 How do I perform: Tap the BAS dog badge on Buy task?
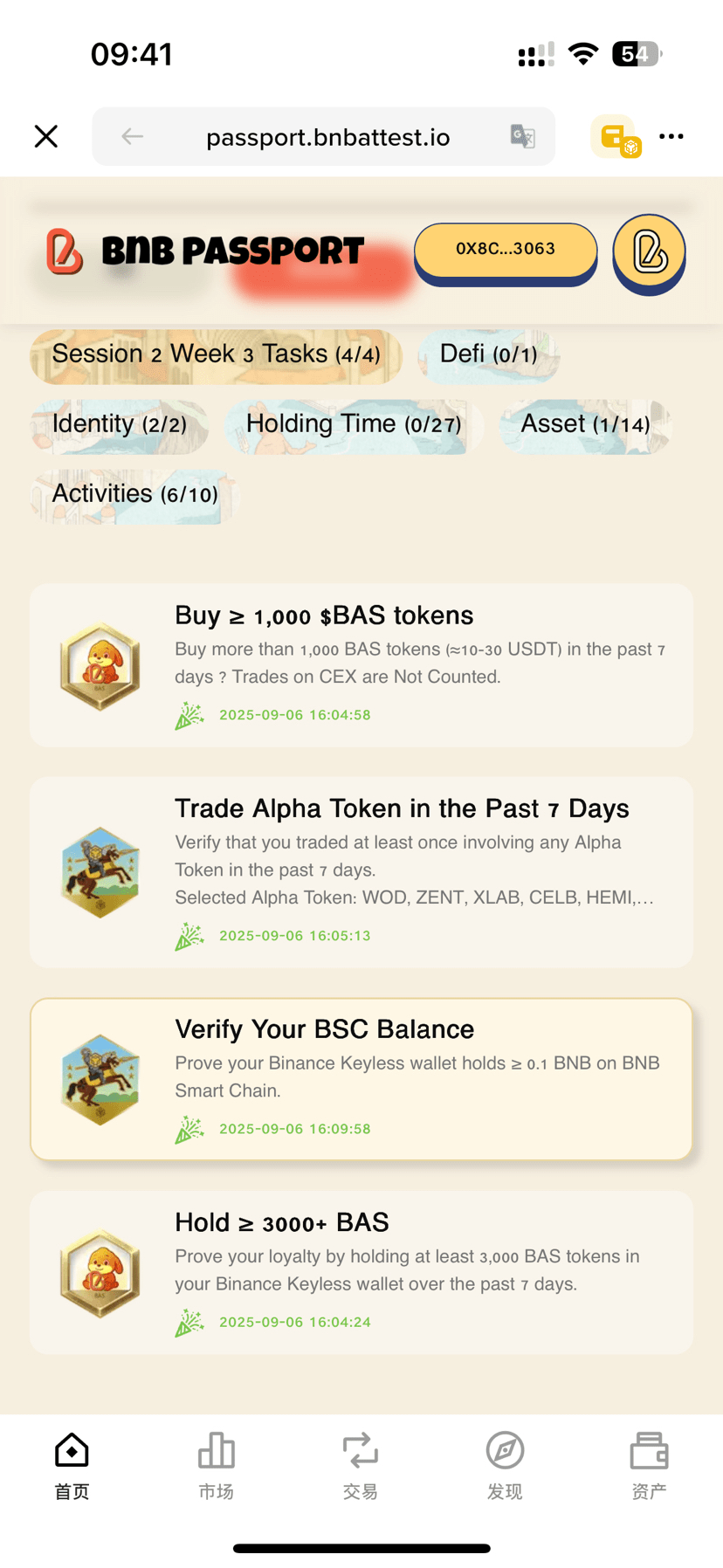tap(100, 665)
